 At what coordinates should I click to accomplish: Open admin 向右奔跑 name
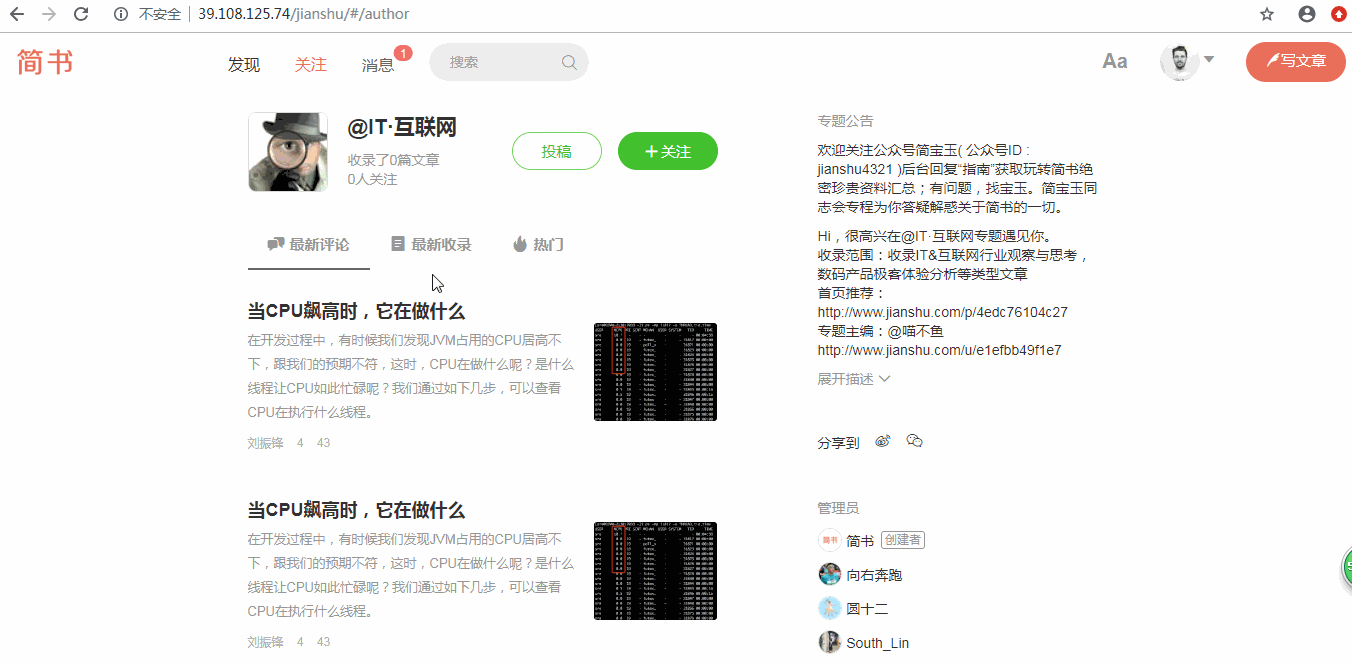(x=875, y=575)
